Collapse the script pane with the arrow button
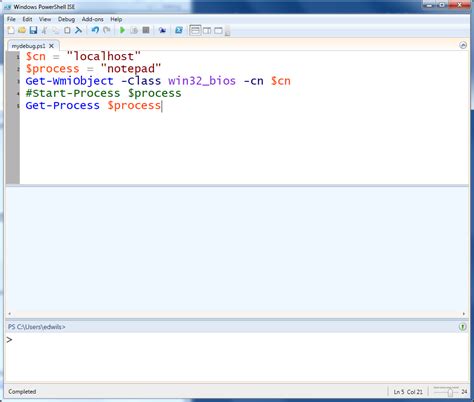The width and height of the screenshot is (474, 402). [x=463, y=45]
